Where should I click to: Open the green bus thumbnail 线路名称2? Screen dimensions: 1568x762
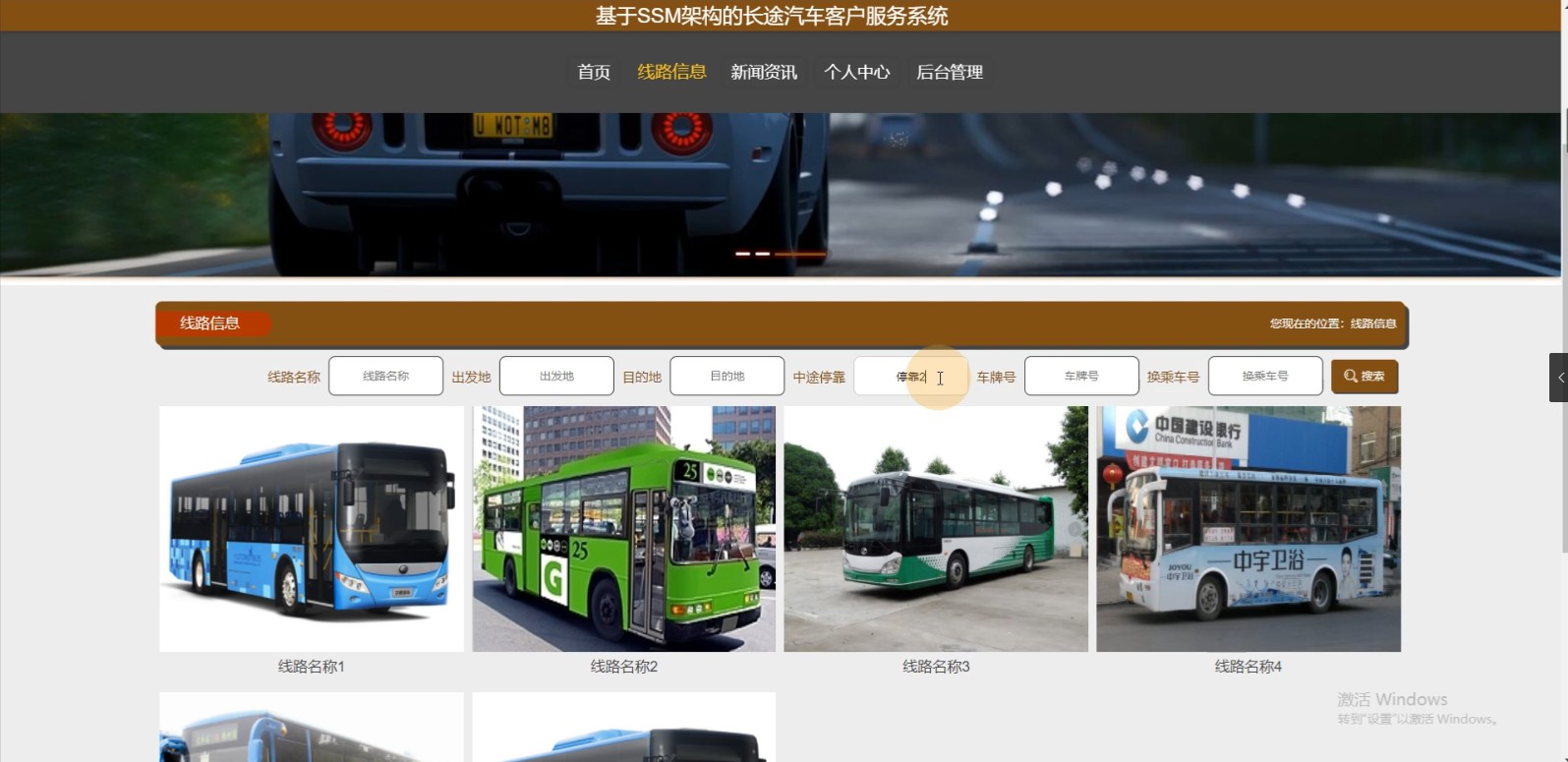point(623,529)
